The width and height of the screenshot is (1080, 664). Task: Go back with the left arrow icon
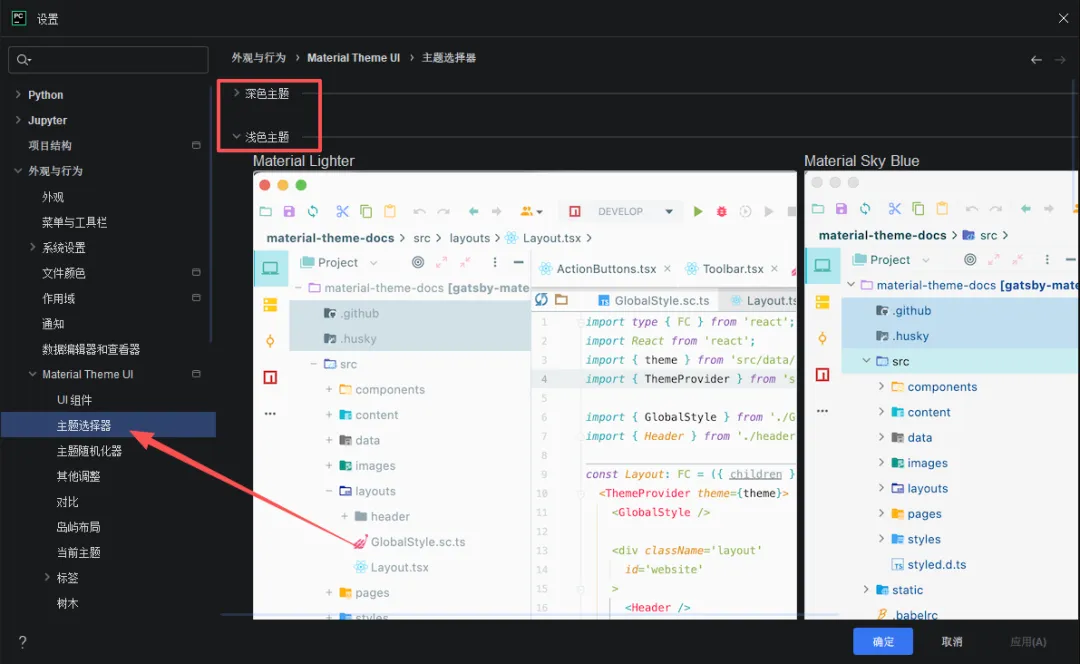point(1036,60)
